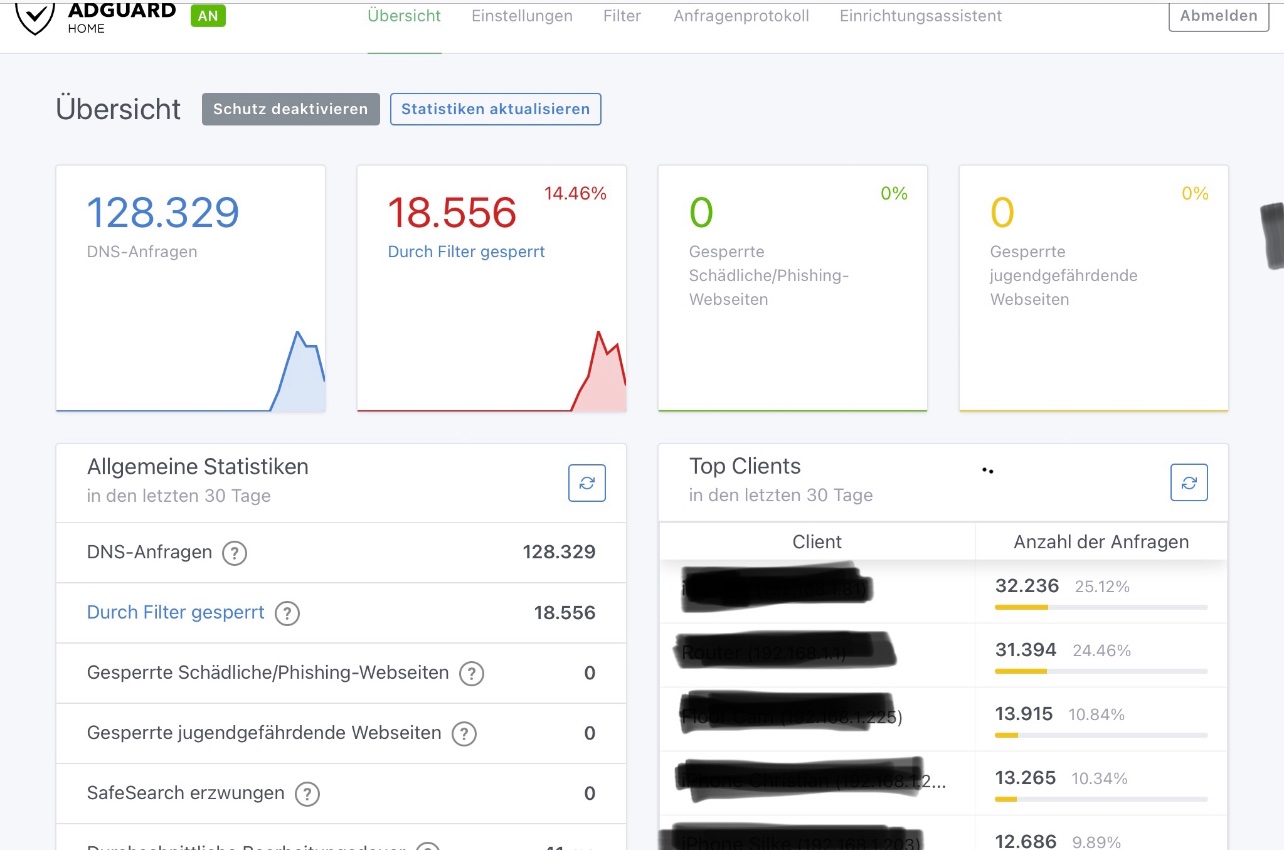Click the 14.46% percentage label

575,194
